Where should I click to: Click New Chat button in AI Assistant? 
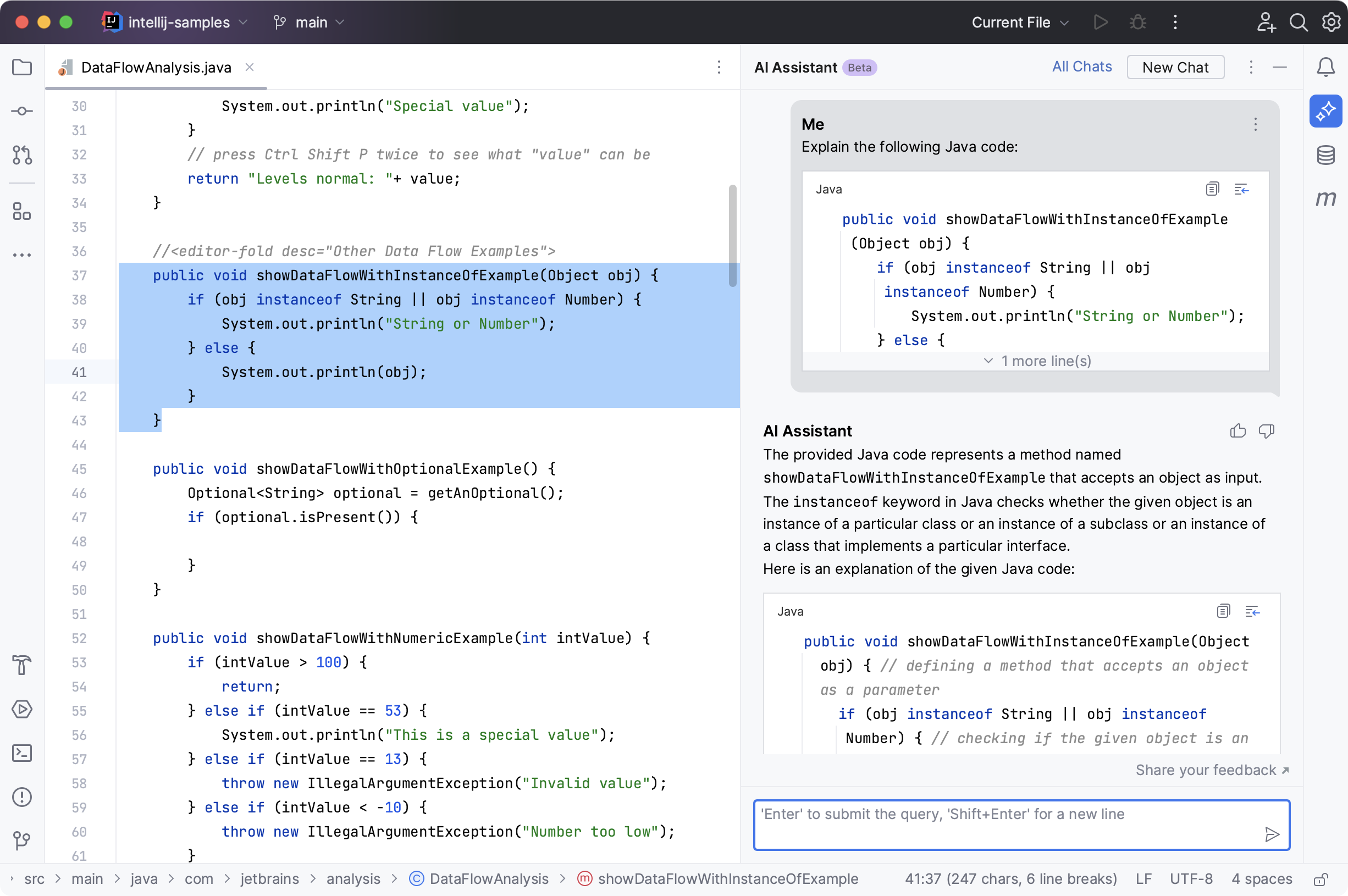[1176, 67]
